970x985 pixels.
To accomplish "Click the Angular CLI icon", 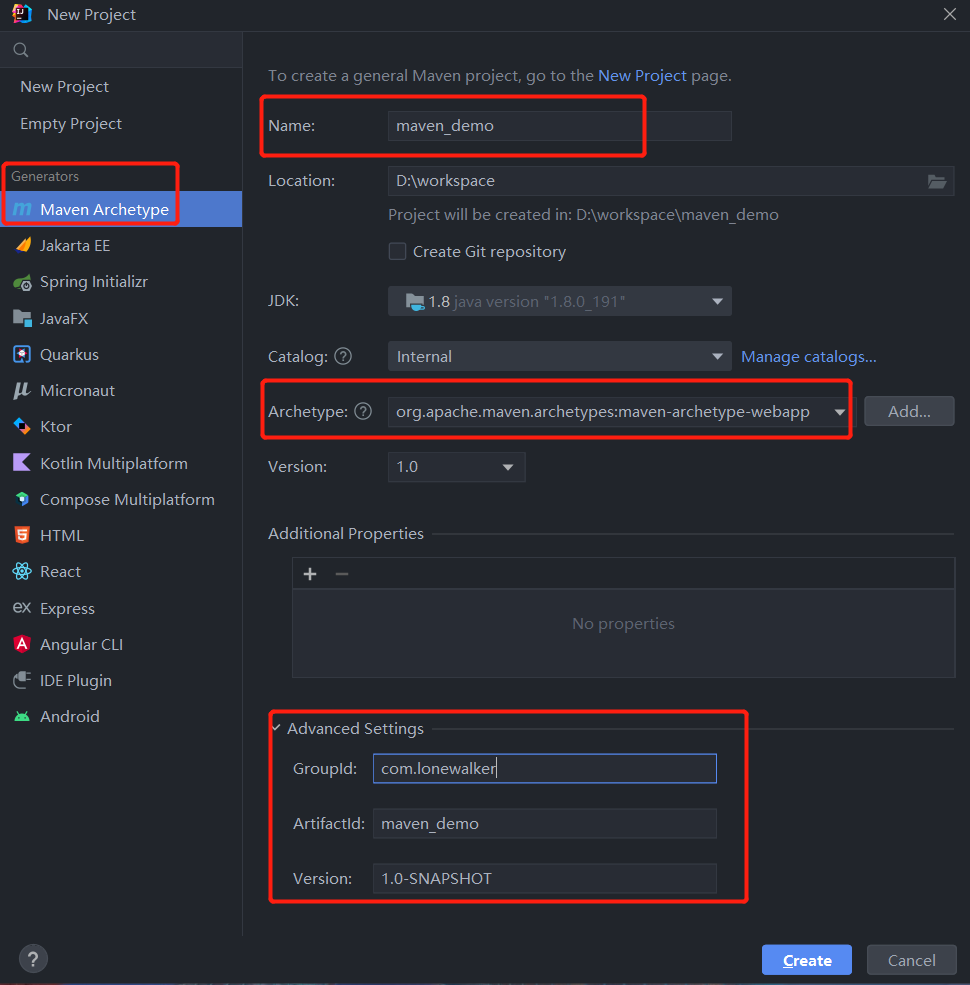I will (22, 644).
